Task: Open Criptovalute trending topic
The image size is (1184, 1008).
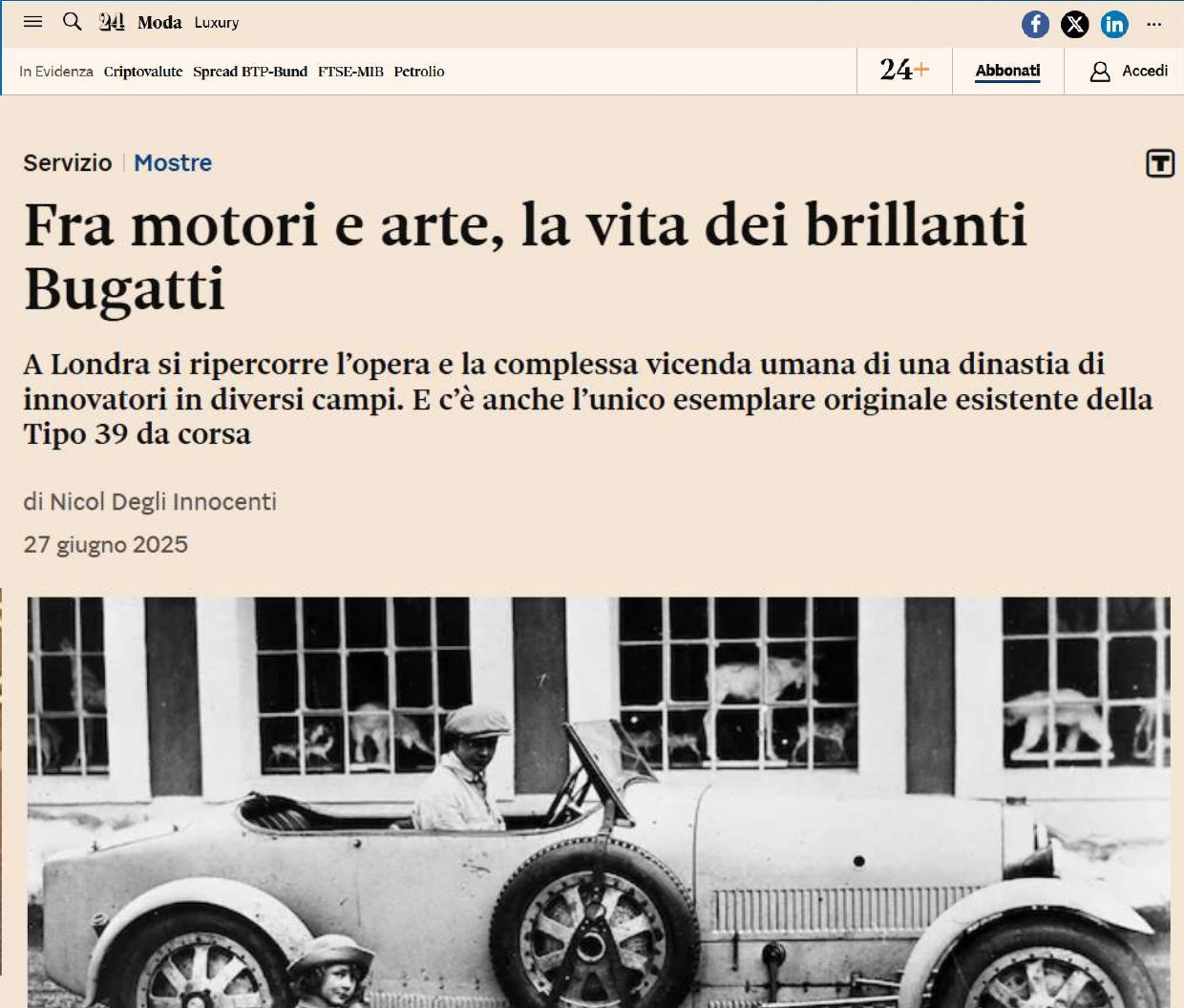Action: [x=143, y=72]
